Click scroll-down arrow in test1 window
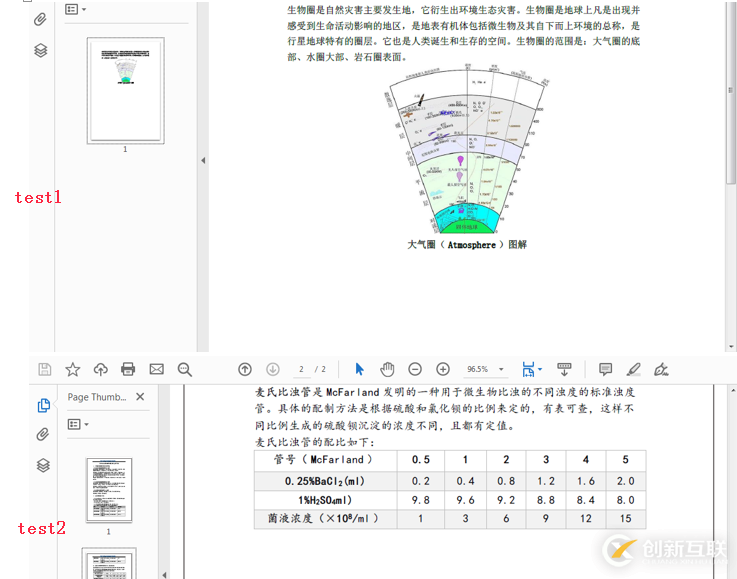 (731, 346)
